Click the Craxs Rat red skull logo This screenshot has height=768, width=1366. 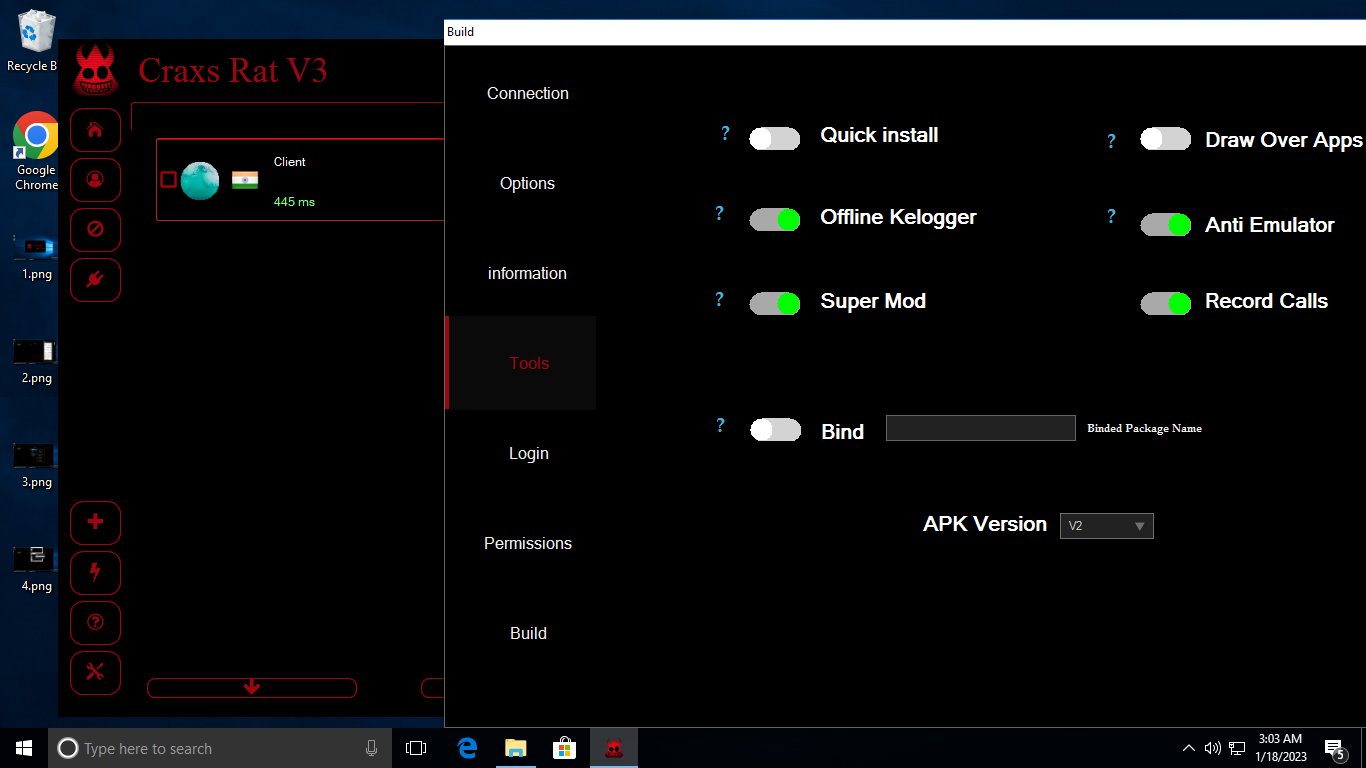click(x=96, y=70)
